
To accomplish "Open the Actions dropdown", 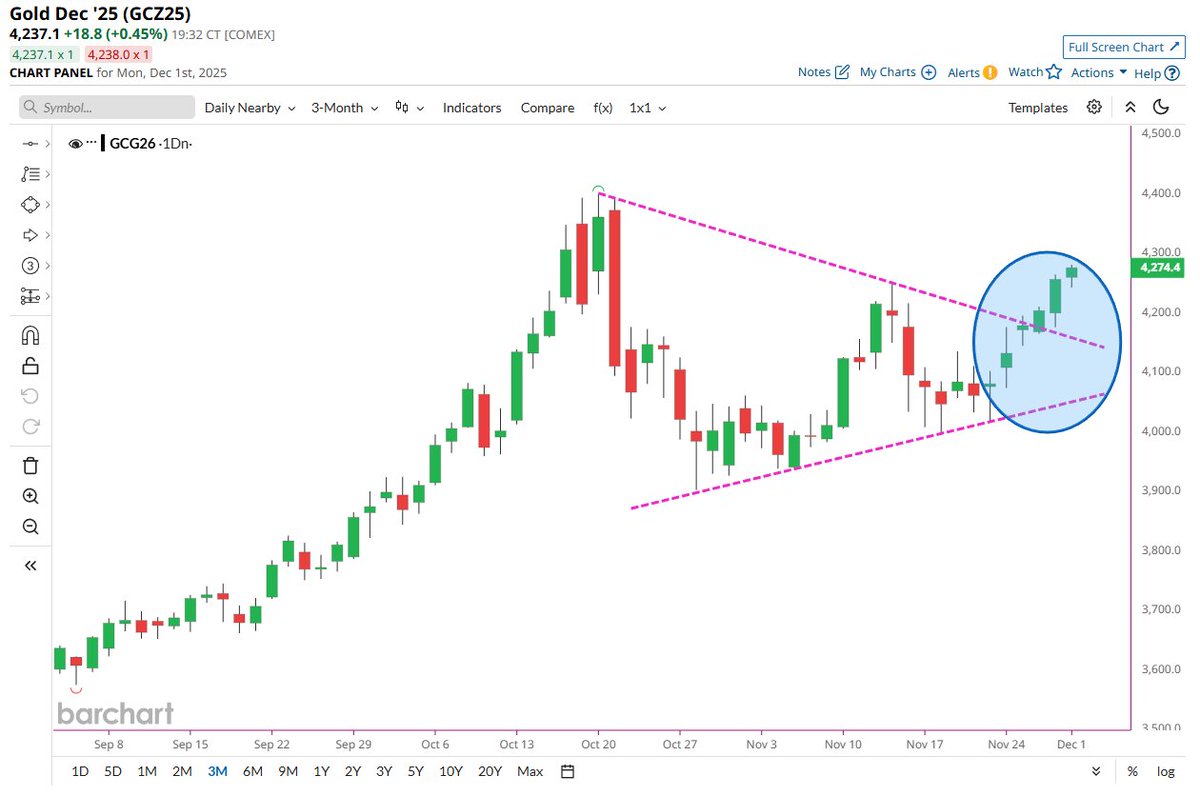I will click(x=1099, y=72).
